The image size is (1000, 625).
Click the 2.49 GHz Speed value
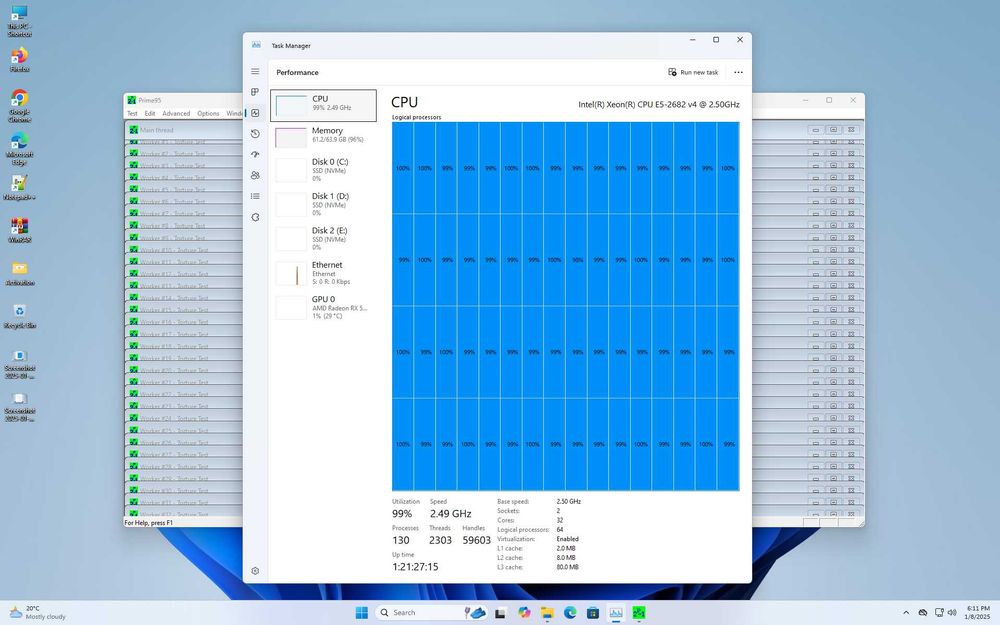coord(450,513)
